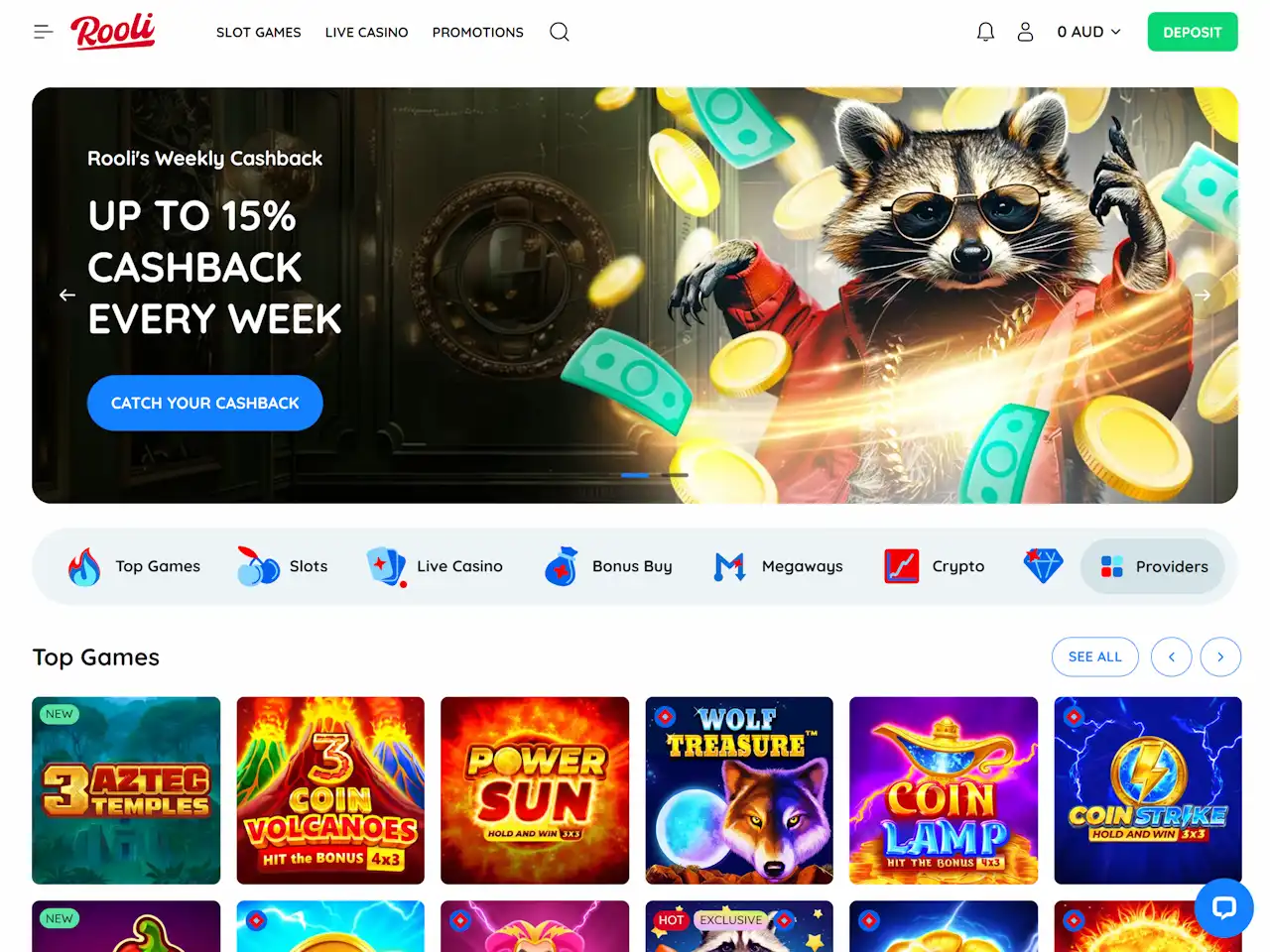Screen dimensions: 1270x952
Task: Click Catch Your Cashback button
Action: pyautogui.click(x=205, y=403)
